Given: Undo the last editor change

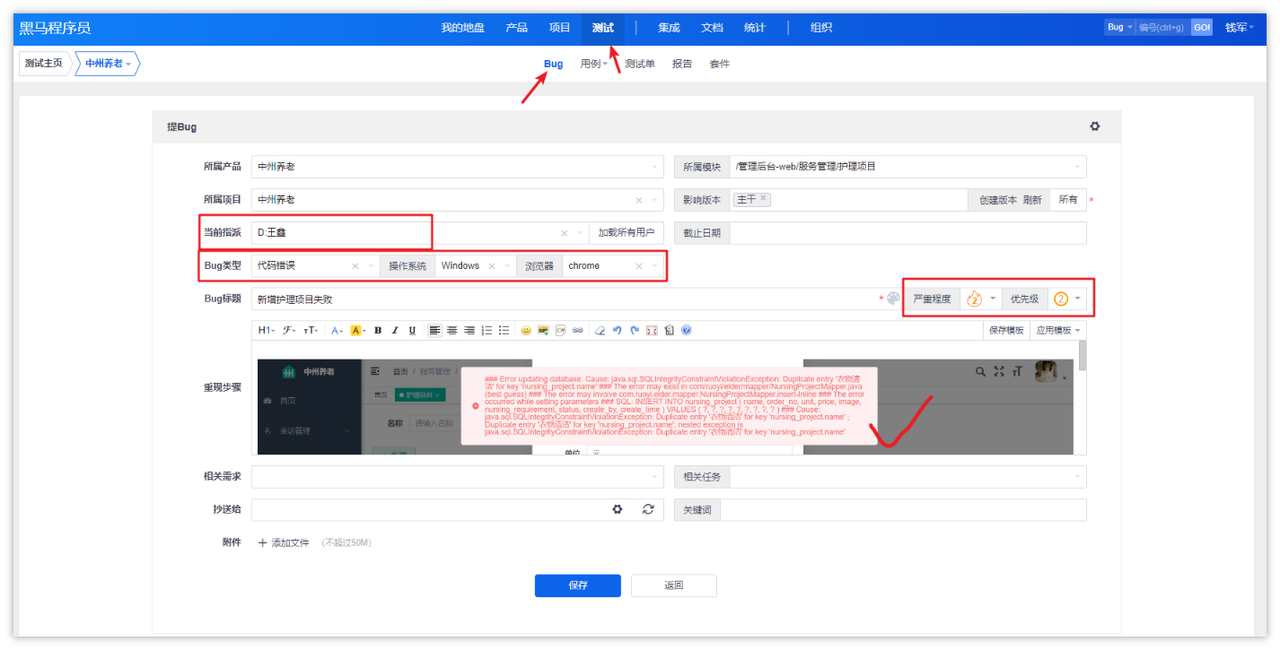Looking at the screenshot, I should click(x=617, y=330).
